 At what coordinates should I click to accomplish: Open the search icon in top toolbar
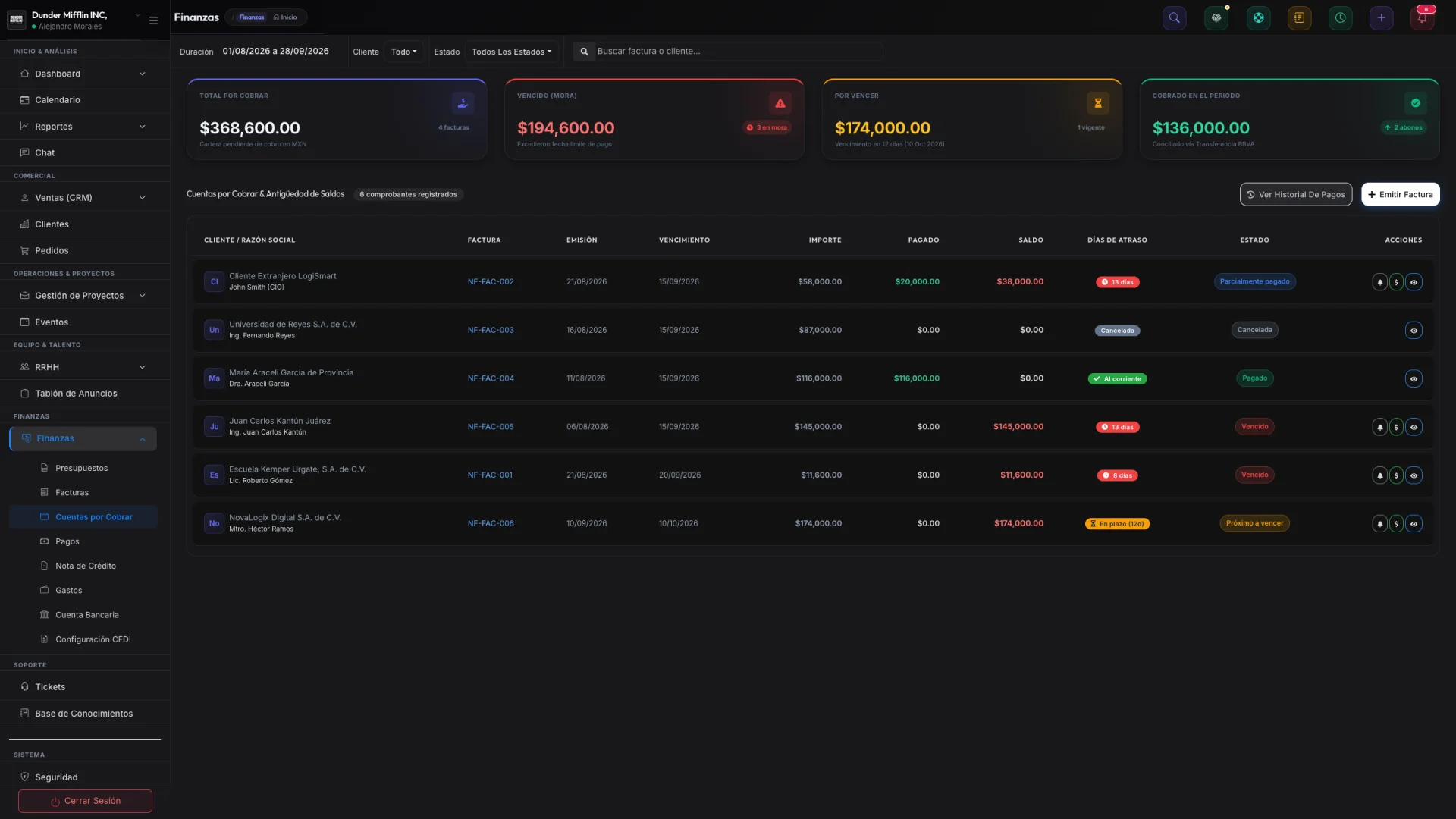[1174, 18]
